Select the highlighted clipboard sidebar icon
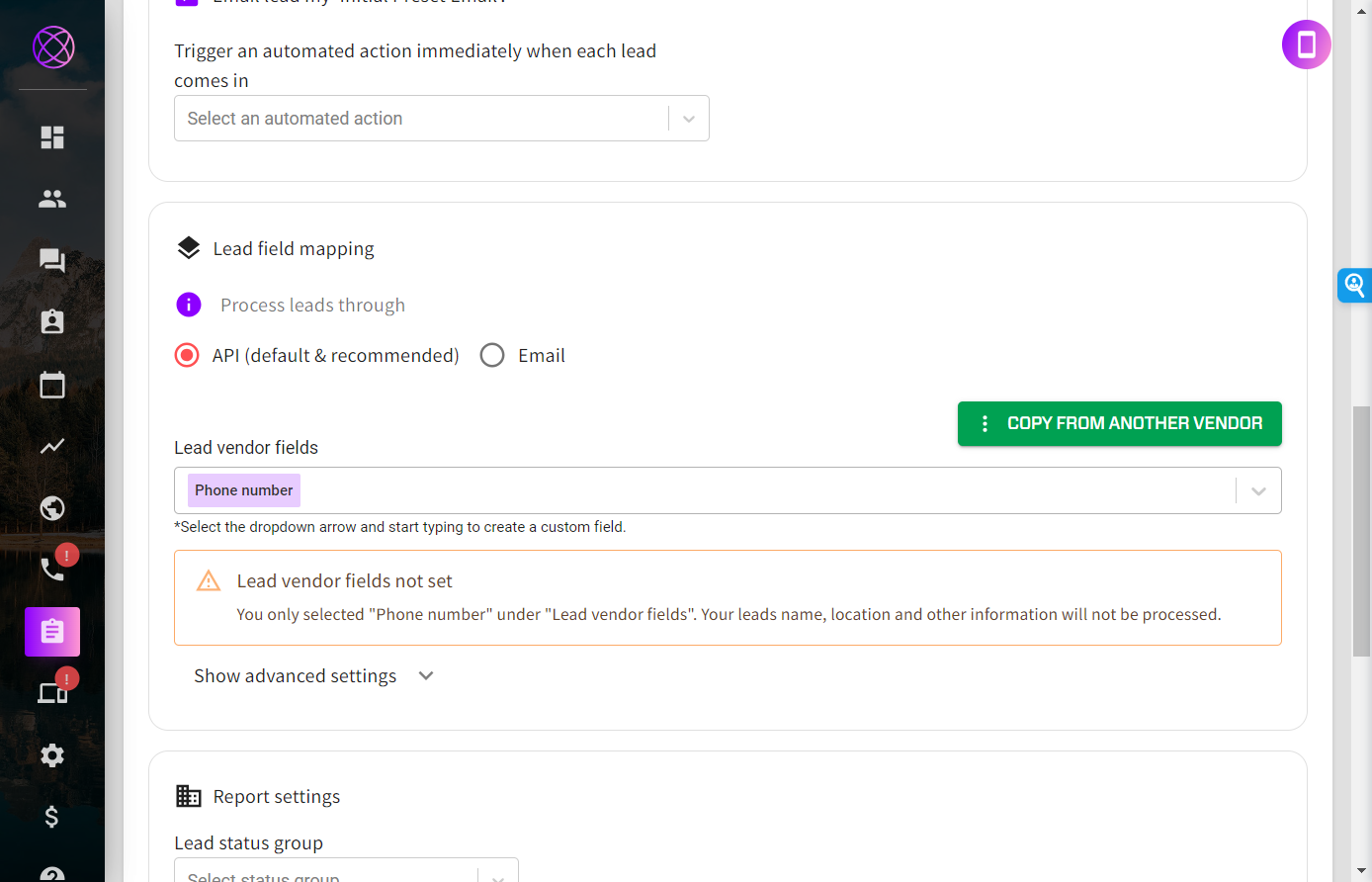 click(x=52, y=632)
